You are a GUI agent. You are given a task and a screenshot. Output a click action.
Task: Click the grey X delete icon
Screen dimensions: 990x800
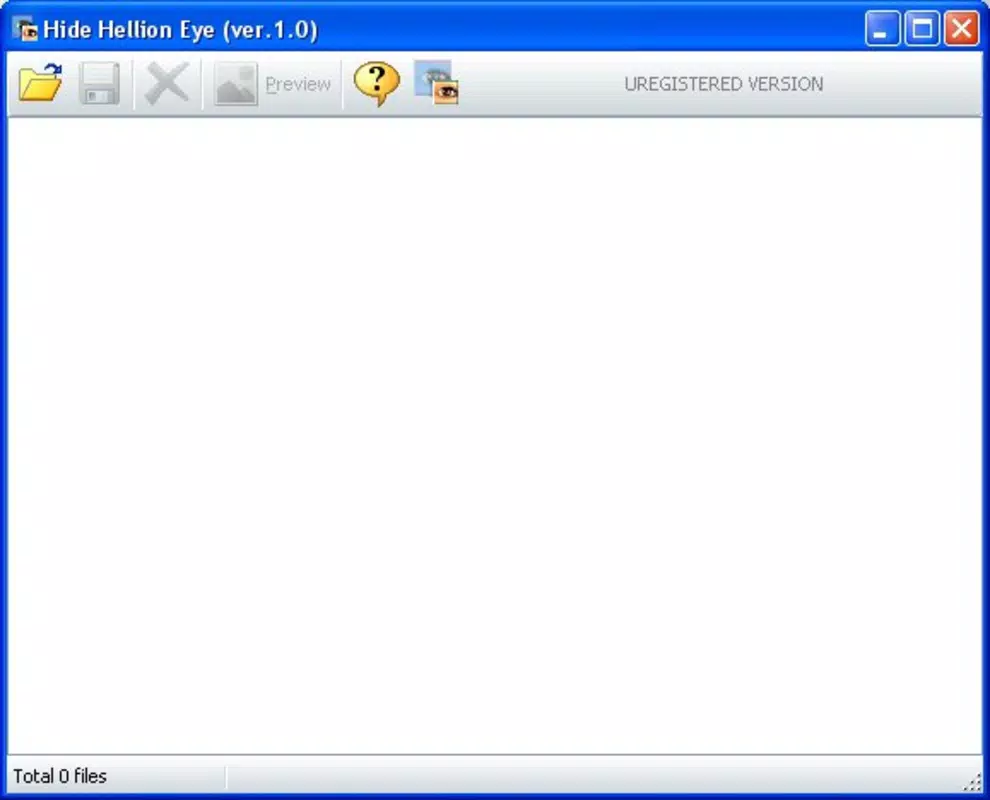[x=167, y=83]
